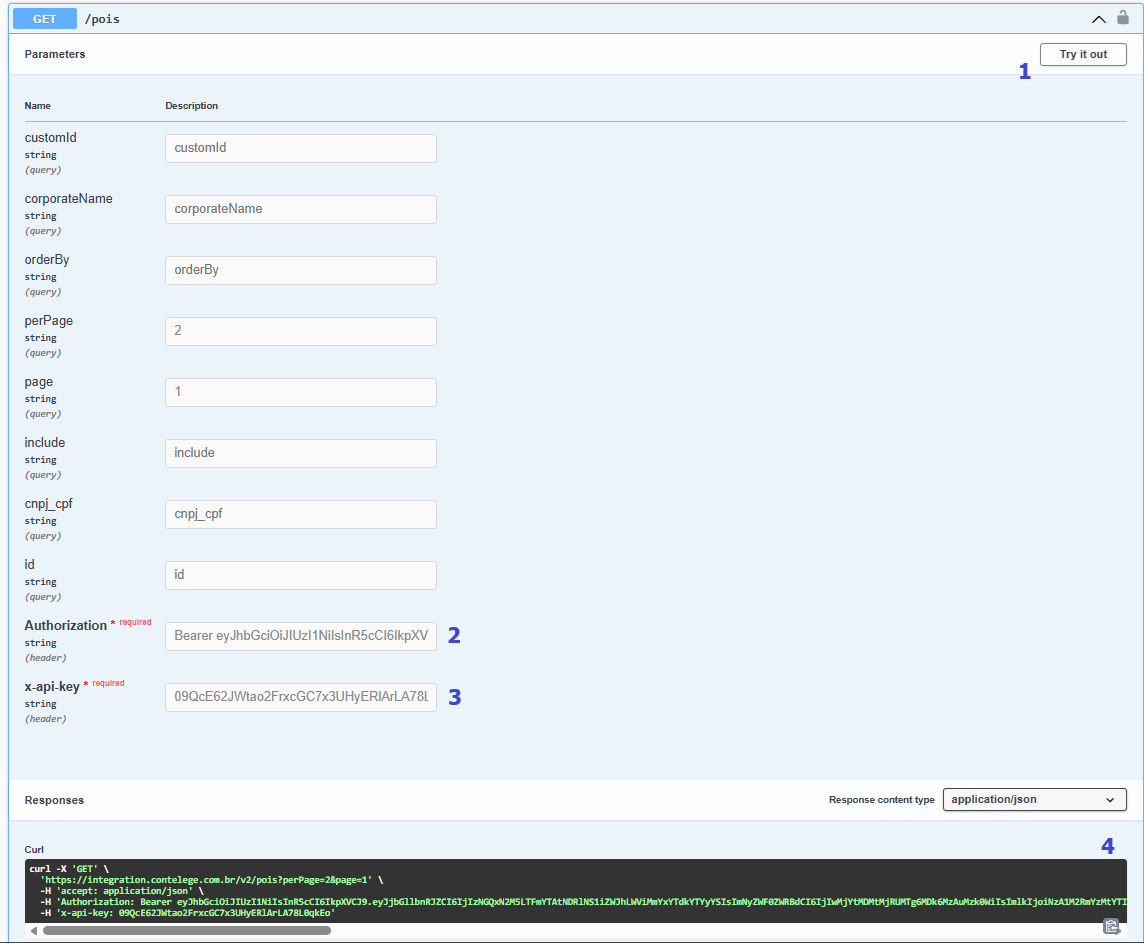Click the include parameter label
1144x944 pixels.
pyautogui.click(x=45, y=443)
